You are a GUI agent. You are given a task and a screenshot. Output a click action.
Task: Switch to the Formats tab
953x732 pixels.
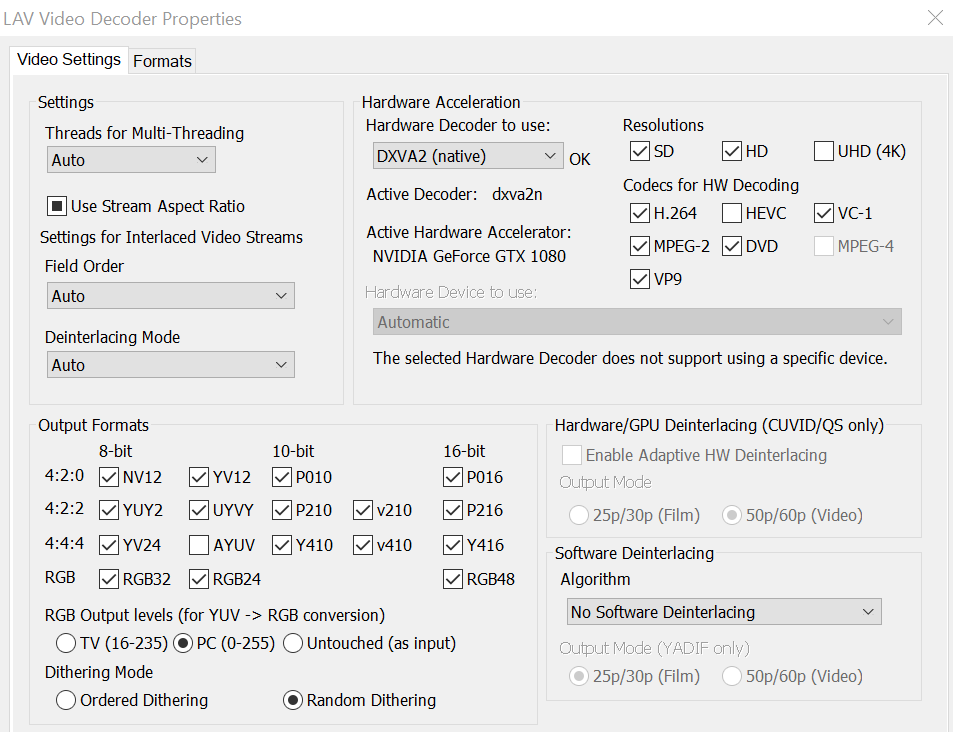162,61
